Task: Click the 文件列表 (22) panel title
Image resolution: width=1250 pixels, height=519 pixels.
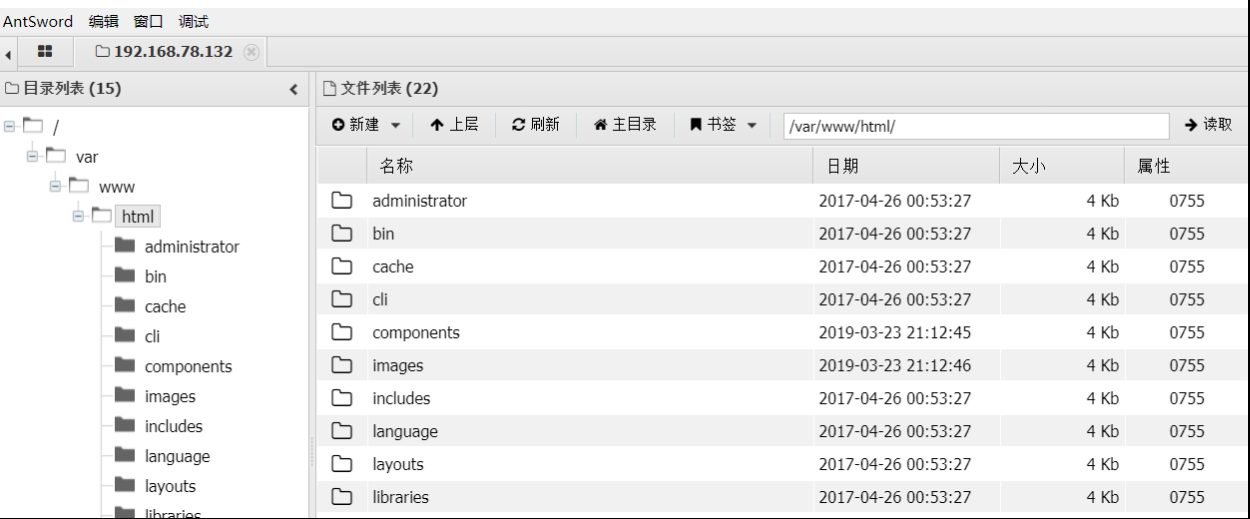Action: coord(381,89)
